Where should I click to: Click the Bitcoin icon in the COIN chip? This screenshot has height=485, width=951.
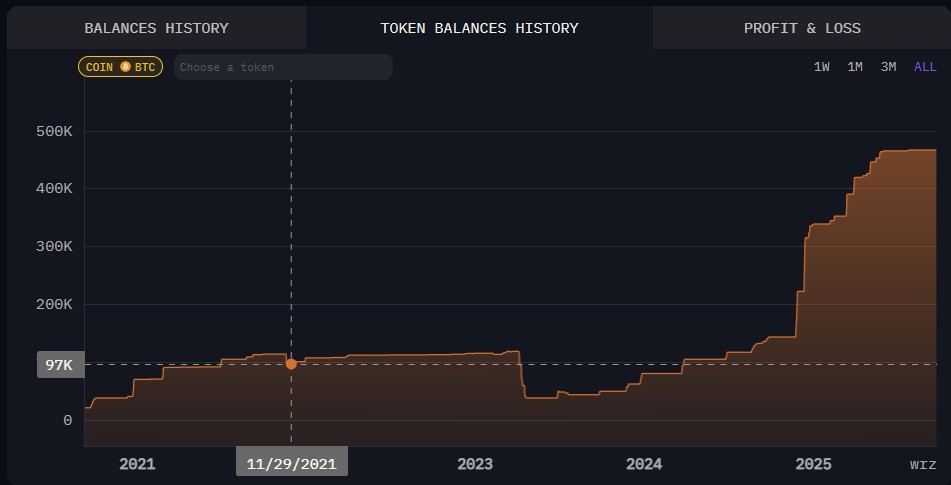pyautogui.click(x=125, y=67)
